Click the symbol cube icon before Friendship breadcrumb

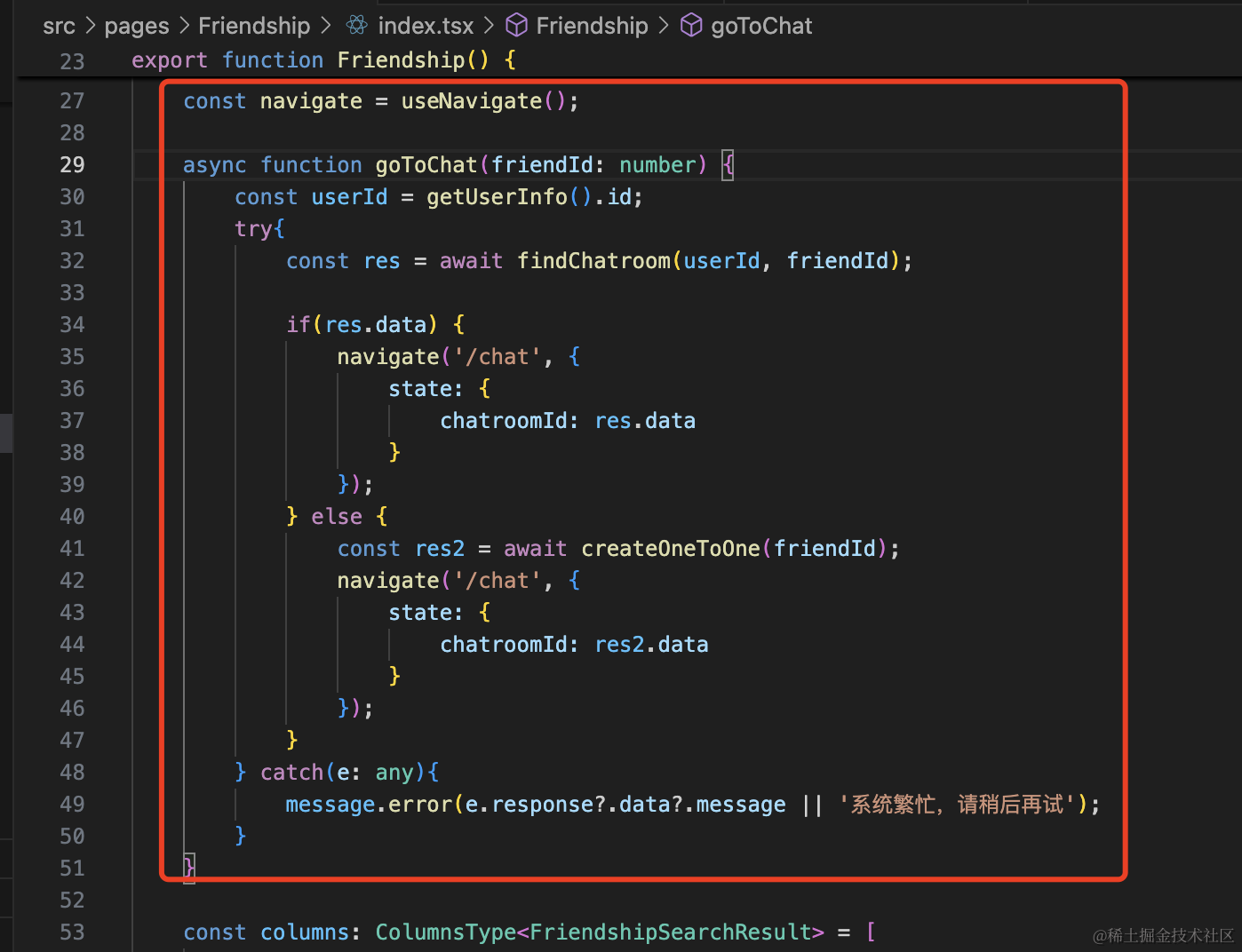516,26
